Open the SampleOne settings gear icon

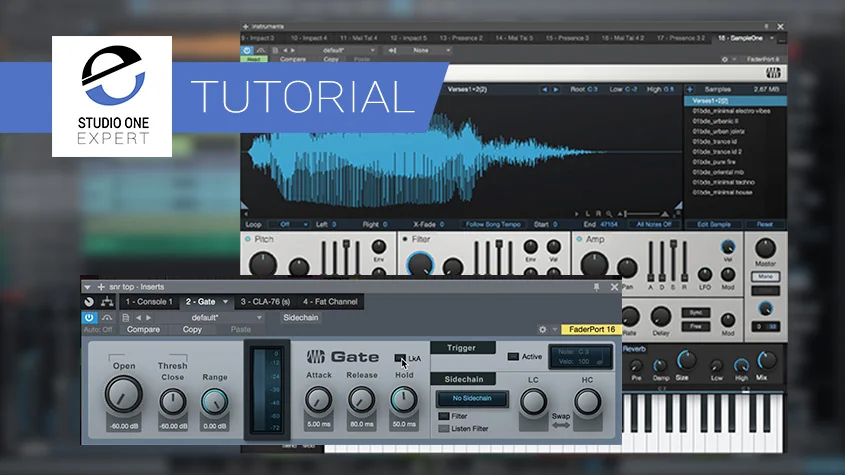(725, 59)
